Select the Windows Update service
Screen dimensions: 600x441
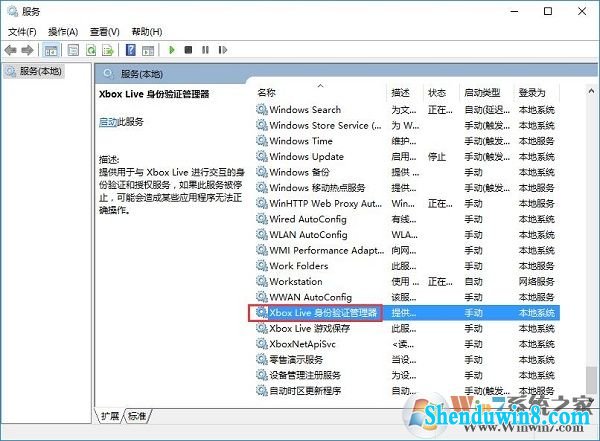(408, 157)
